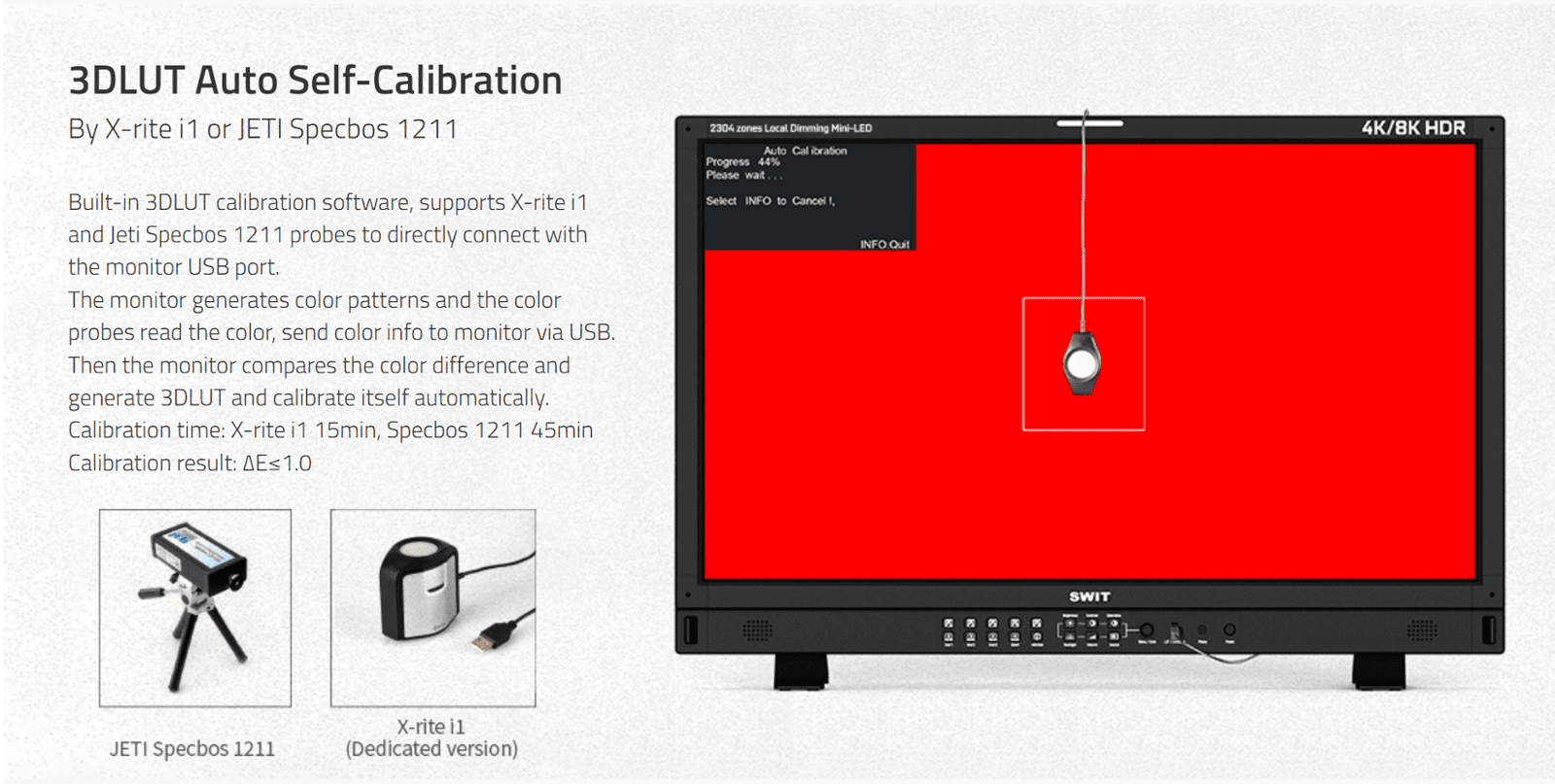The height and width of the screenshot is (784, 1555).
Task: Click the 3DLUT Auto Self-Calibration heading
Action: (x=315, y=81)
